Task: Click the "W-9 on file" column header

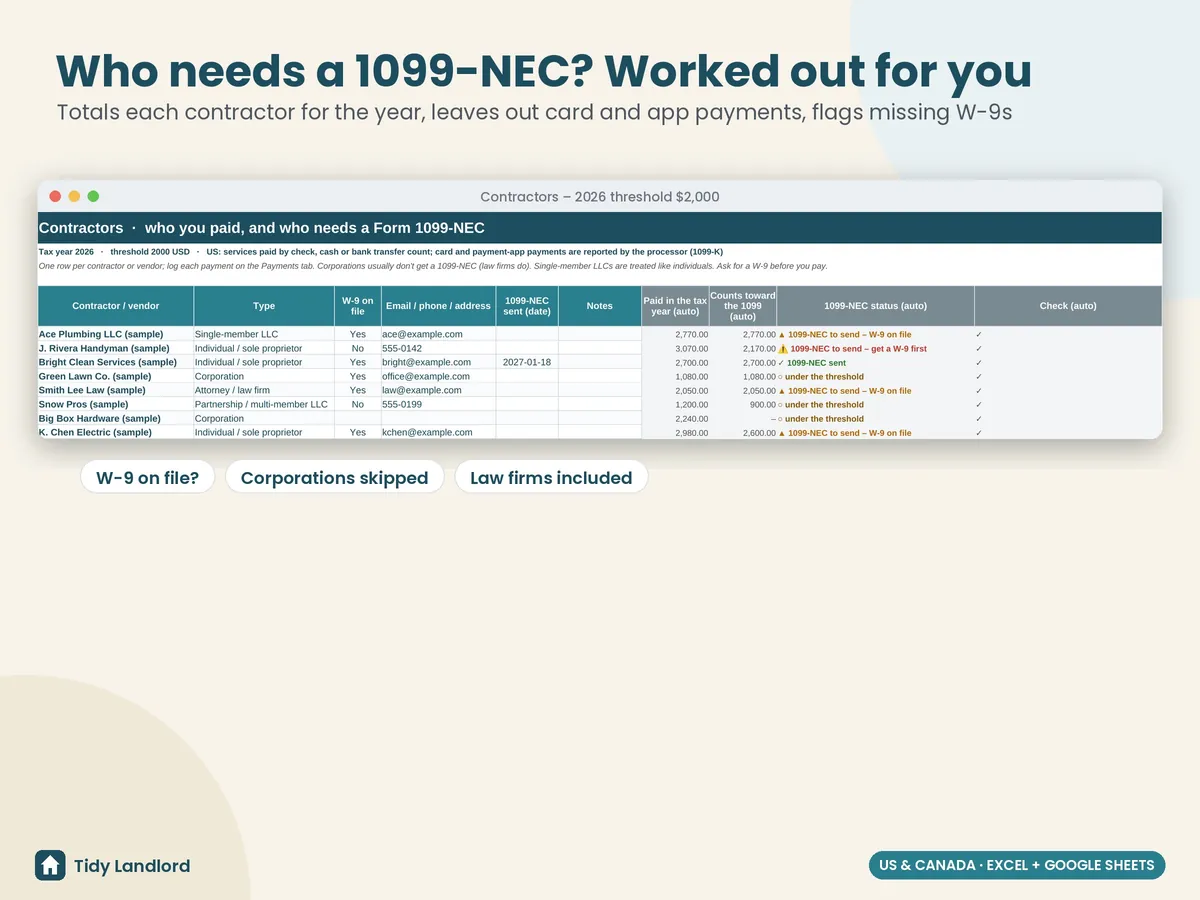Action: pos(358,306)
